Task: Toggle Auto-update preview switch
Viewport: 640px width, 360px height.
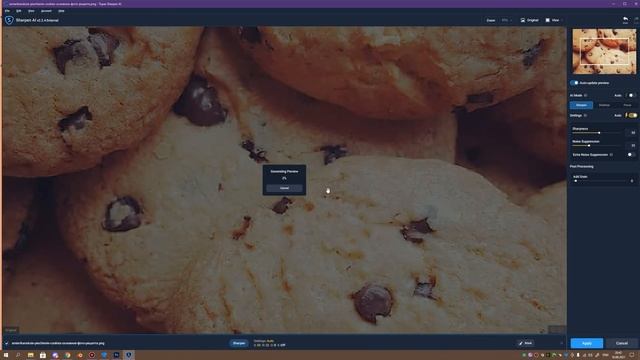Action: coord(574,83)
